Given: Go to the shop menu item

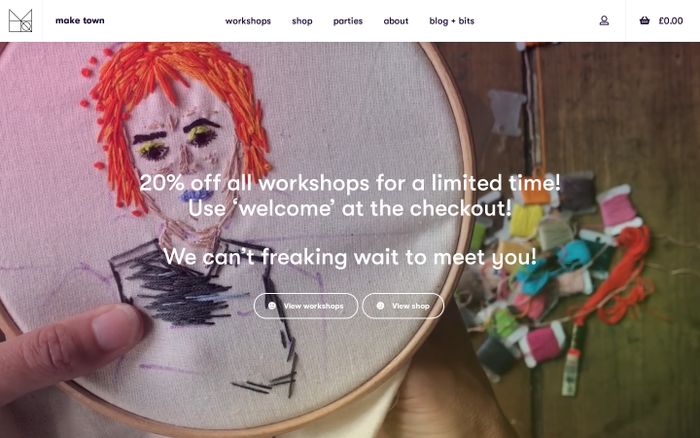Looking at the screenshot, I should click(302, 21).
